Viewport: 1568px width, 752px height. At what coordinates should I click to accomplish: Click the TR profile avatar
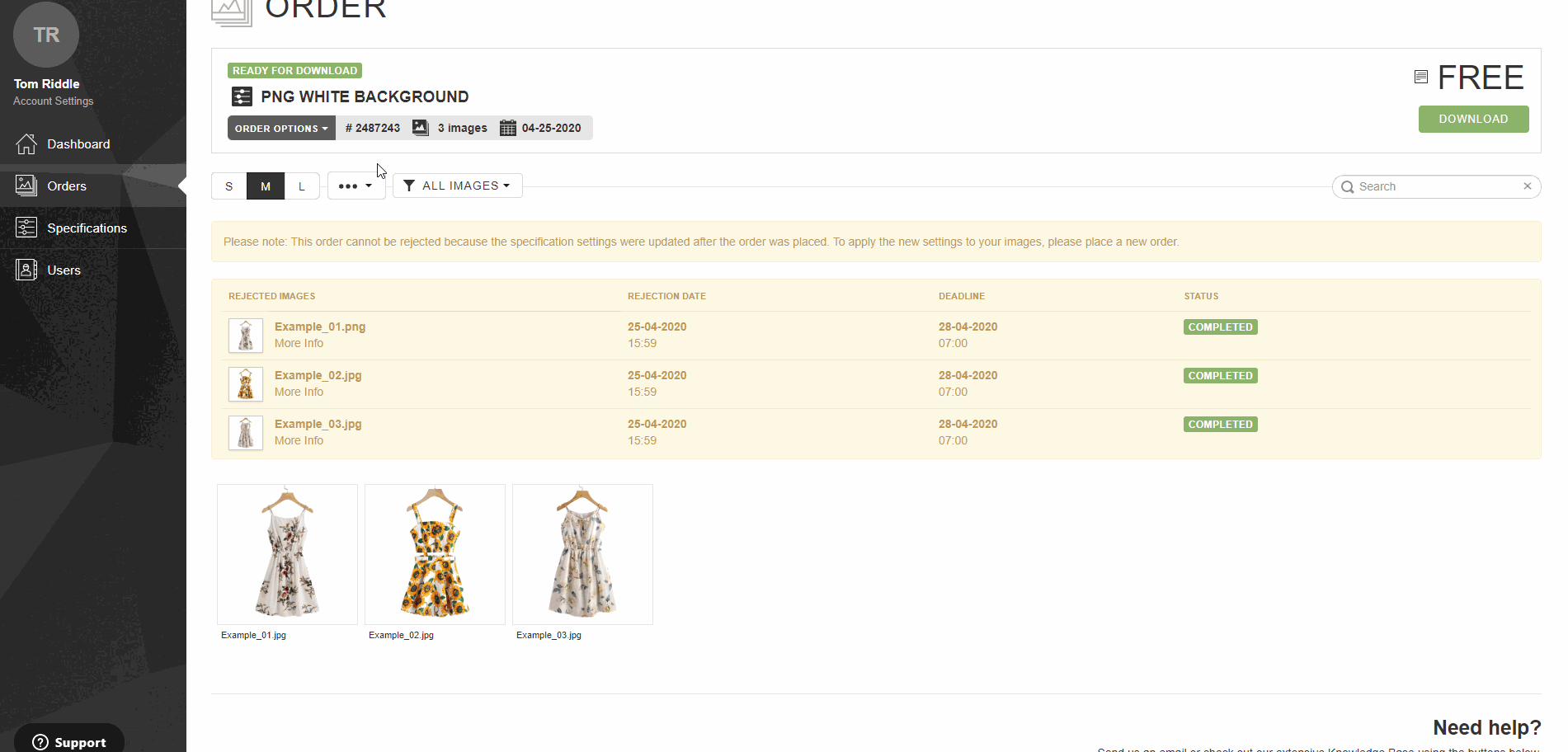(x=46, y=35)
